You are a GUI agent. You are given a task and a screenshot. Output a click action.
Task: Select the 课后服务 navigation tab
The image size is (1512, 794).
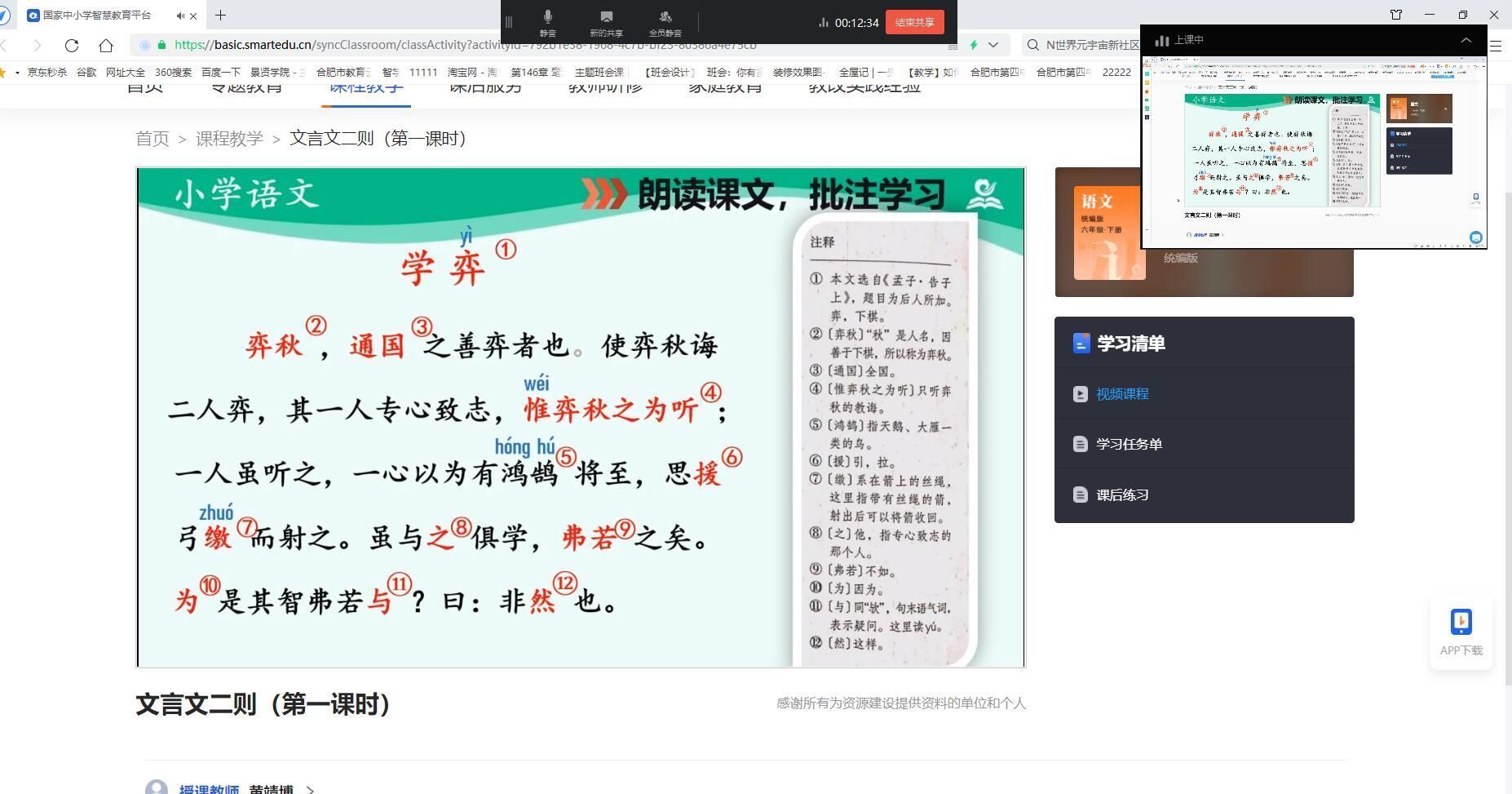(485, 88)
